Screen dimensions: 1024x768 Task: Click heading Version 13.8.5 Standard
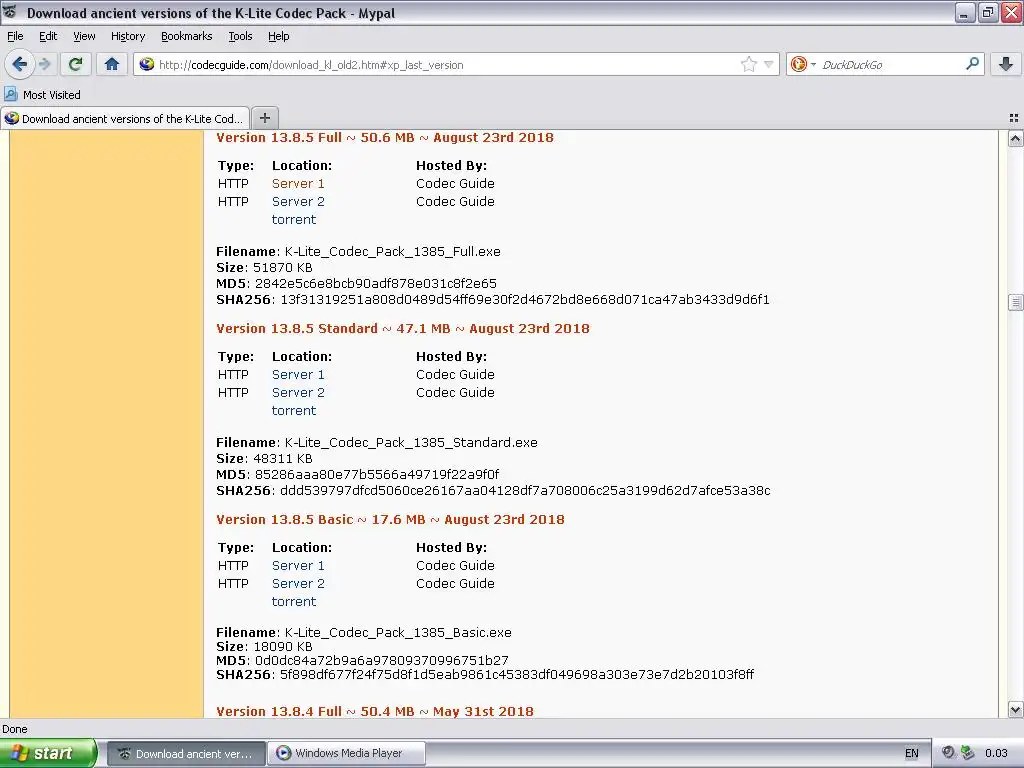(403, 328)
